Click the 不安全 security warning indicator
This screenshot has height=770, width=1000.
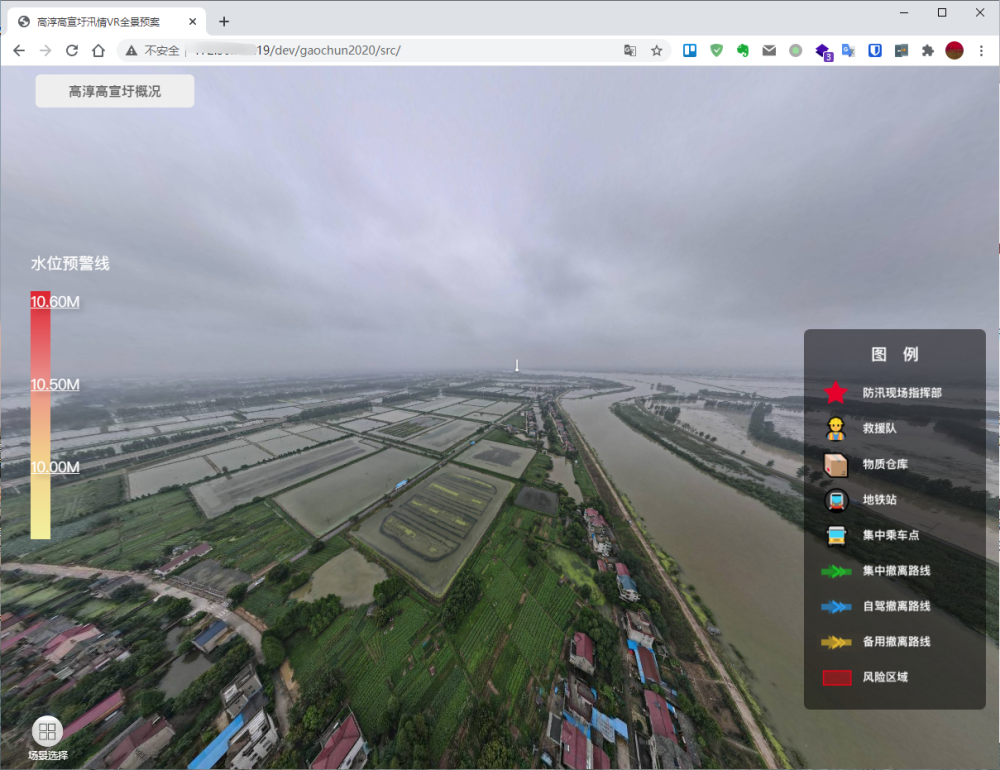(x=152, y=50)
